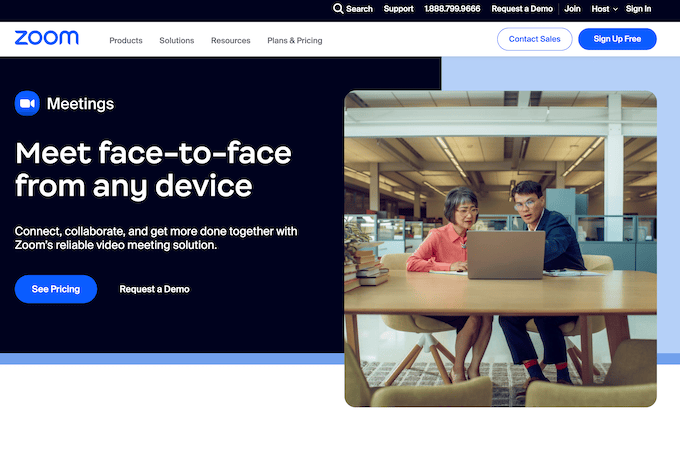The width and height of the screenshot is (680, 450).
Task: Expand the Host dropdown chevron
Action: (x=615, y=9)
